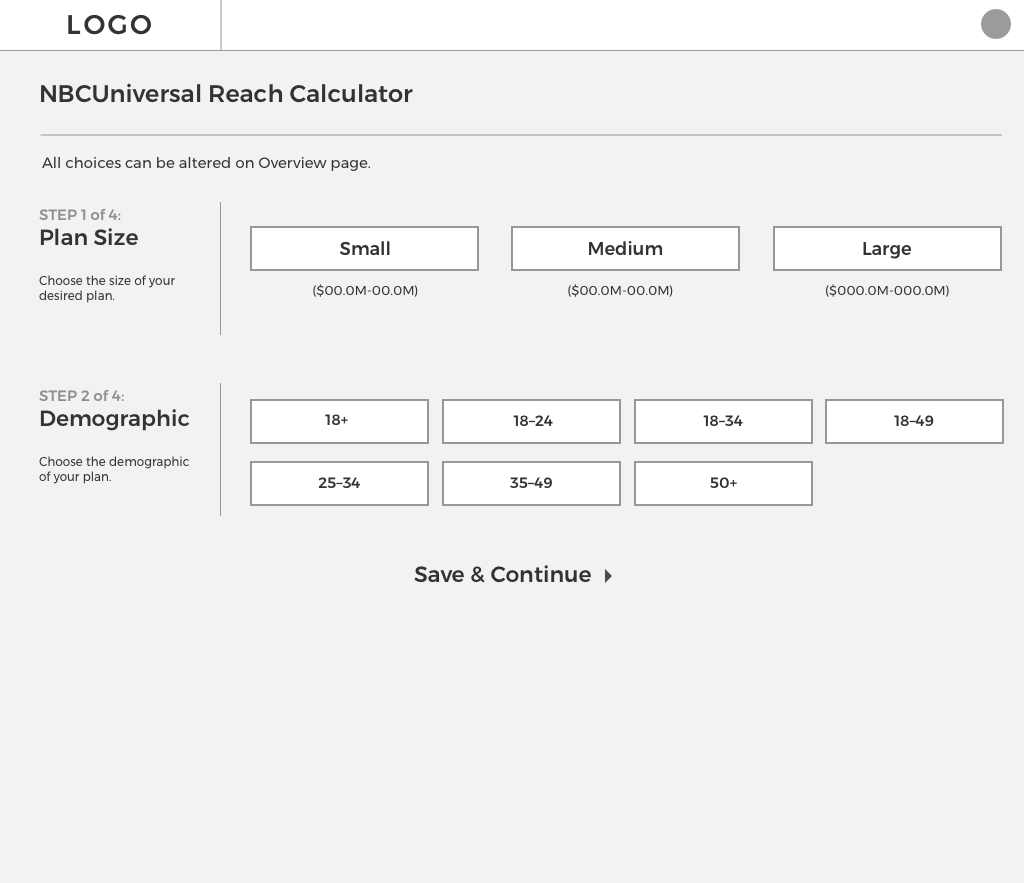The width and height of the screenshot is (1024, 883).
Task: Click the price range under Small
Action: click(x=365, y=291)
